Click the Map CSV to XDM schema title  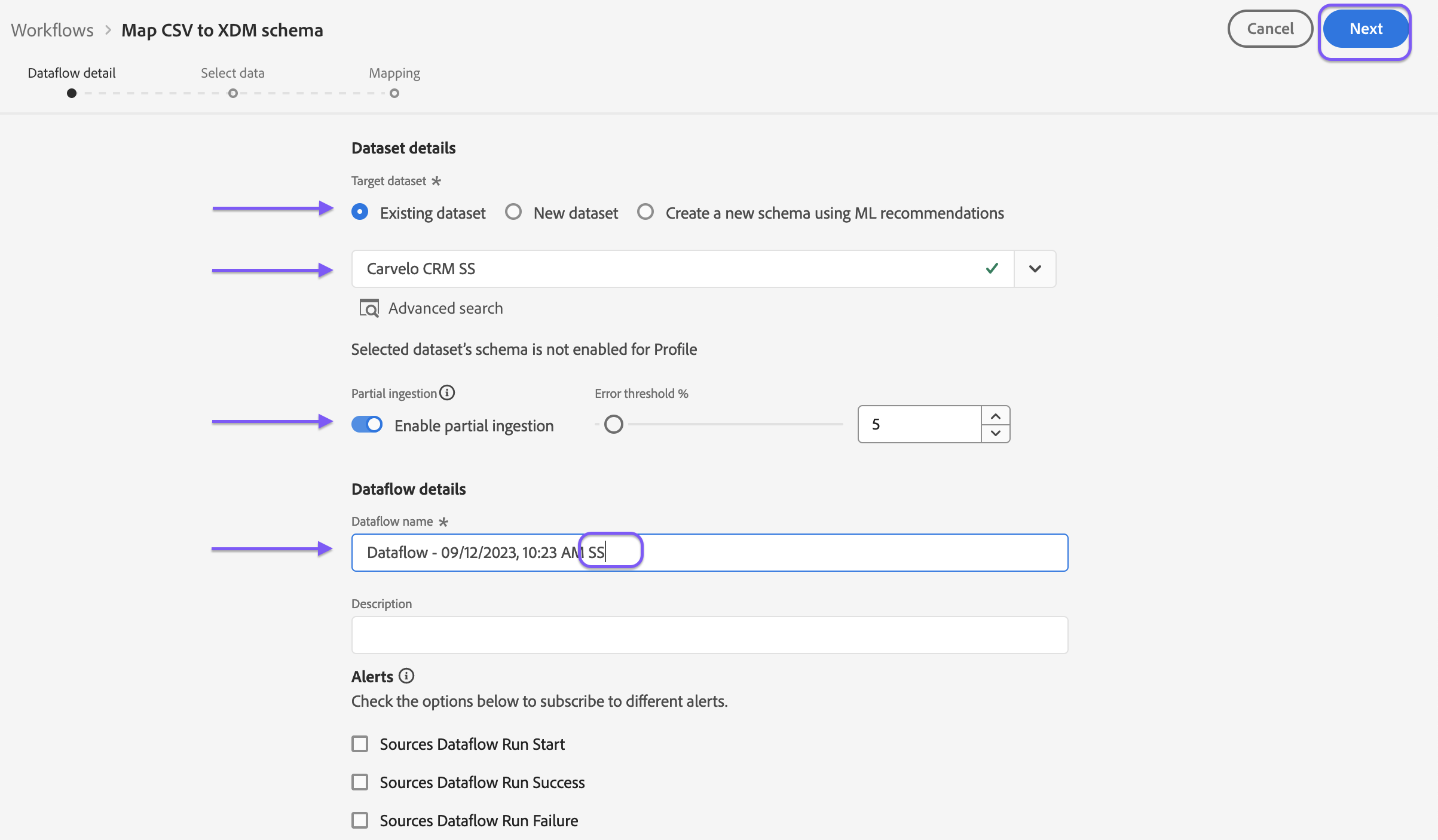coord(222,30)
